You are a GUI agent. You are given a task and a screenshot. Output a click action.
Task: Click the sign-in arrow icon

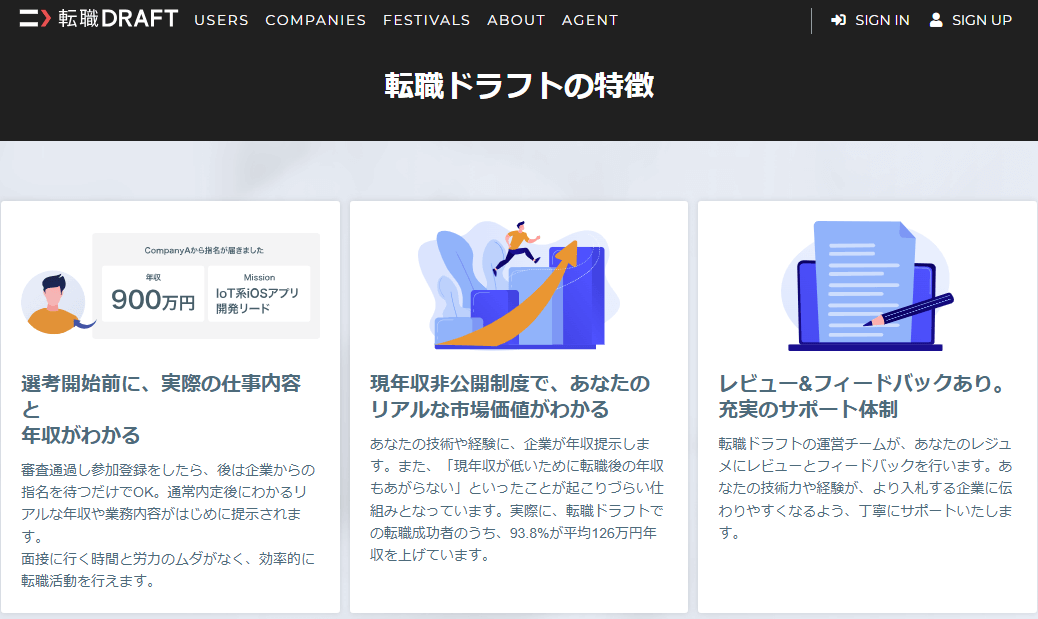pyautogui.click(x=838, y=20)
